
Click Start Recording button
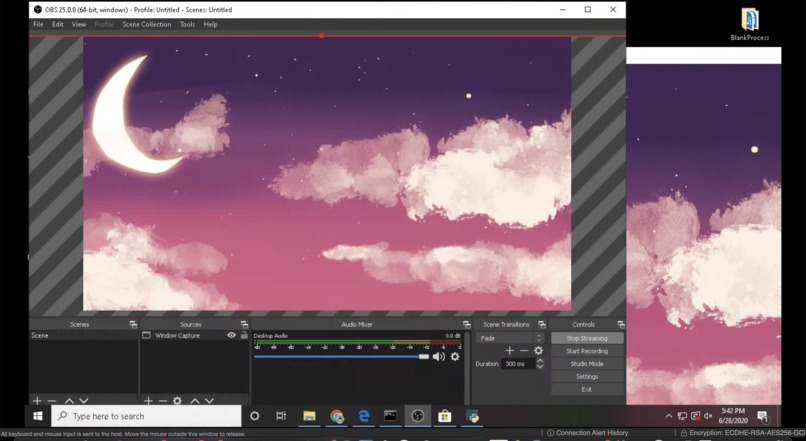[587, 351]
